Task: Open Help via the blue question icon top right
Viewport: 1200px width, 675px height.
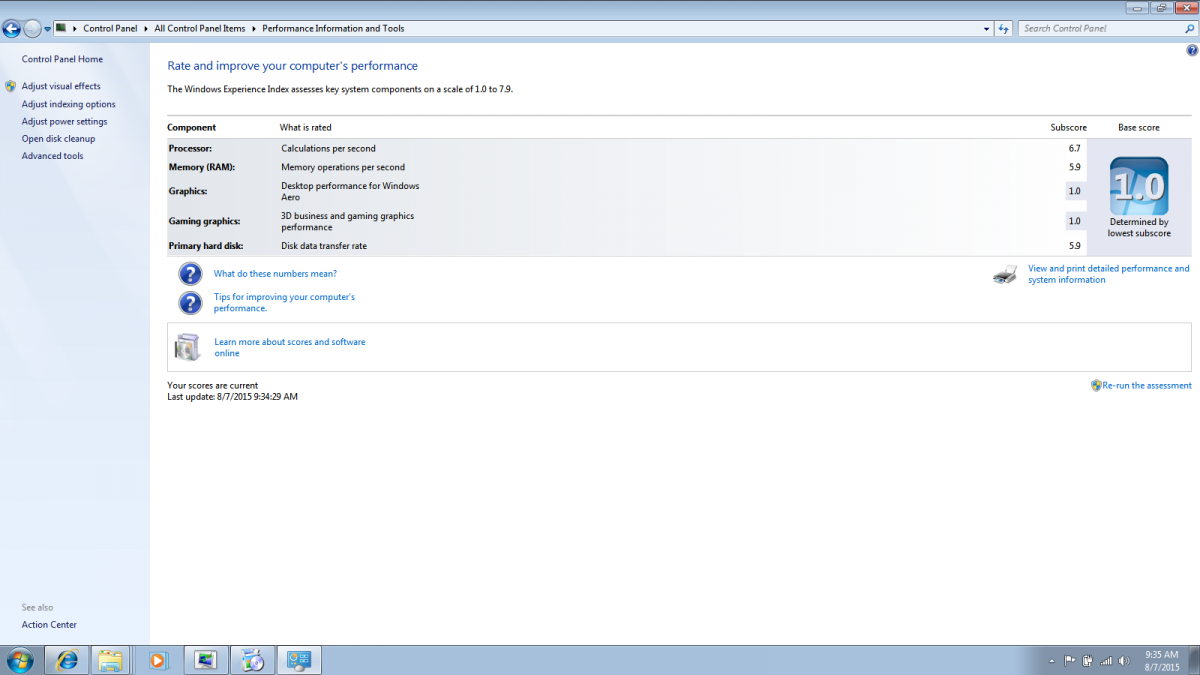Action: pyautogui.click(x=1191, y=50)
